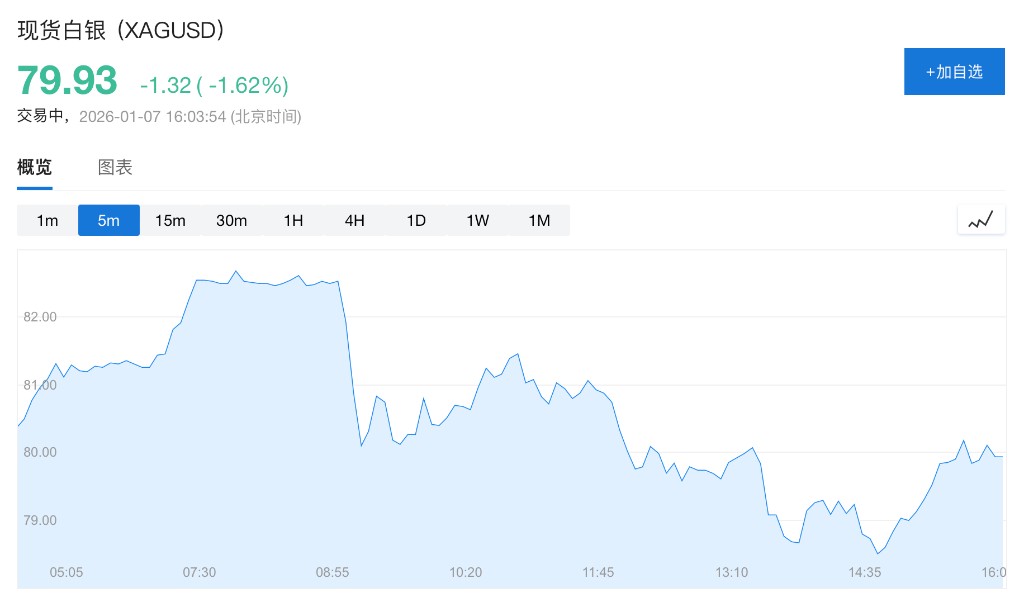Click the 11:45 time axis label
The height and width of the screenshot is (603, 1024).
tap(598, 573)
